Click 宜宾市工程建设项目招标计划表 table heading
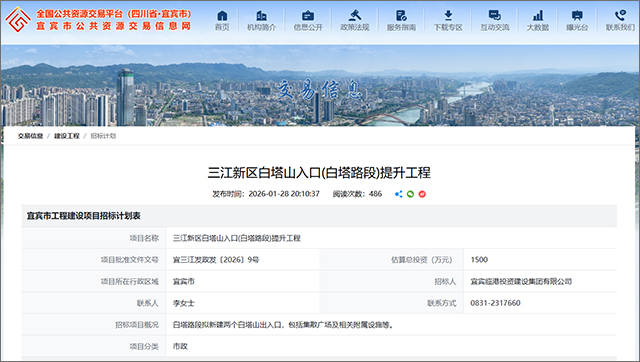Image resolution: width=640 pixels, height=362 pixels. pyautogui.click(x=84, y=216)
